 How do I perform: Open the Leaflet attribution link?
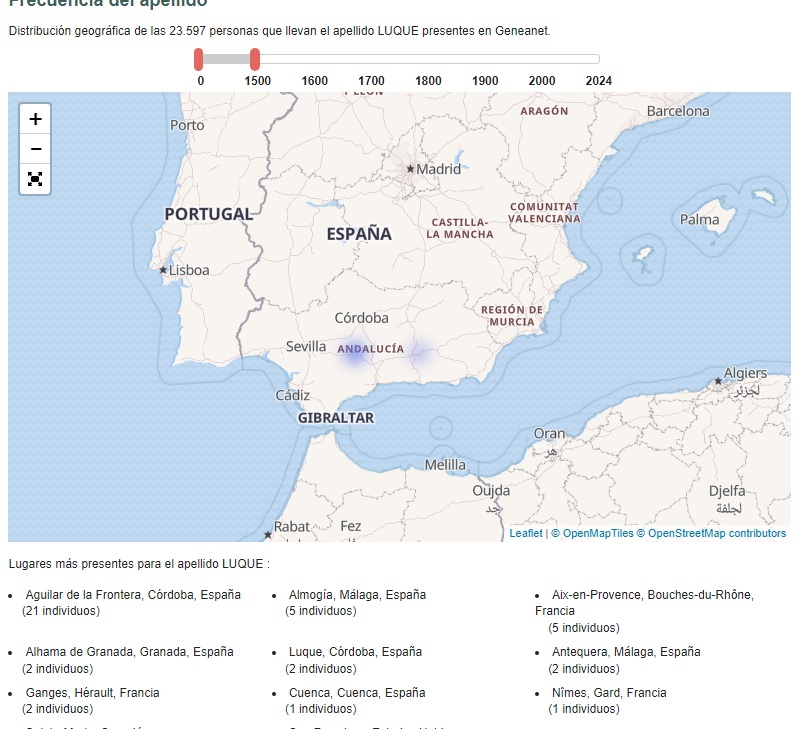click(526, 534)
